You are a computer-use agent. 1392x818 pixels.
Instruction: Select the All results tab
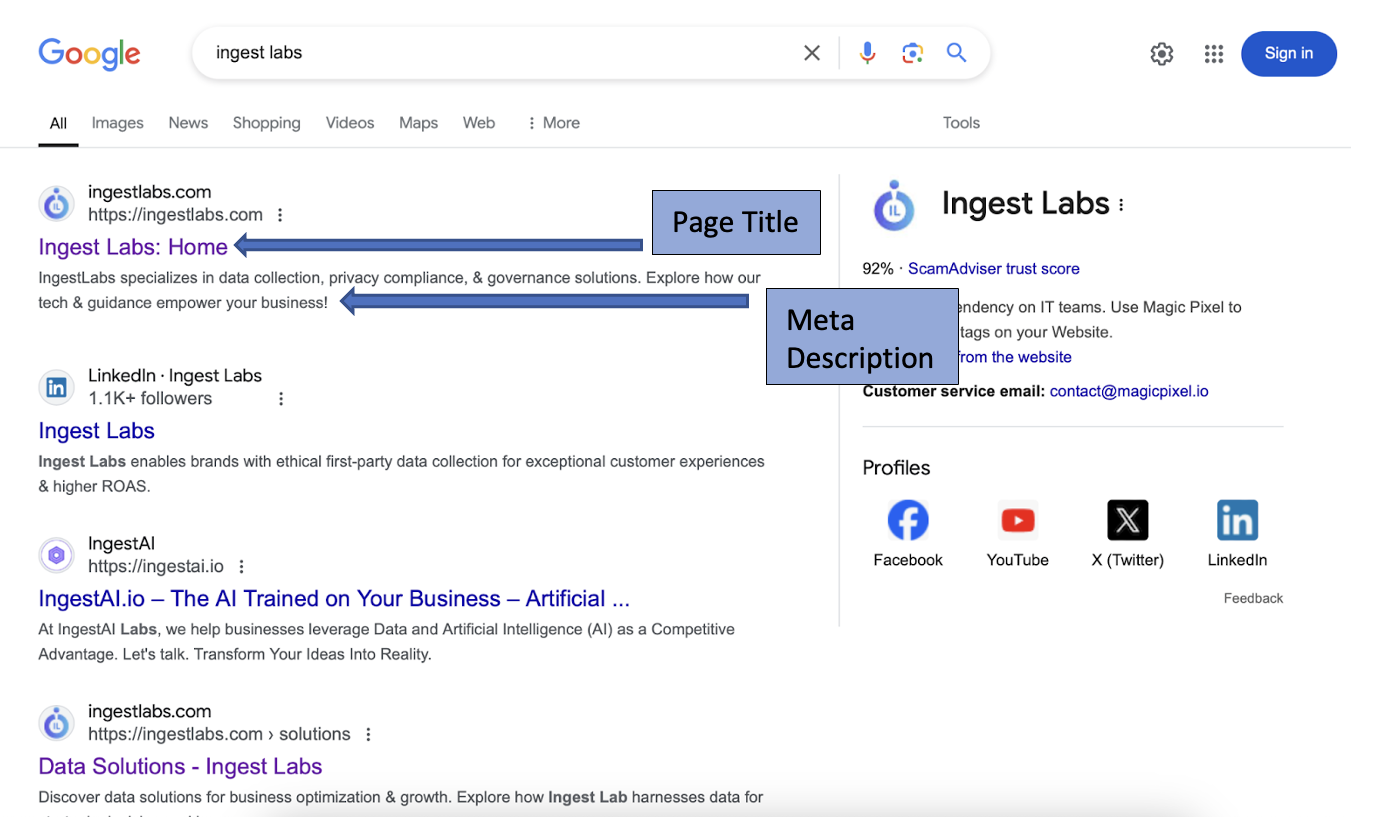coord(58,123)
